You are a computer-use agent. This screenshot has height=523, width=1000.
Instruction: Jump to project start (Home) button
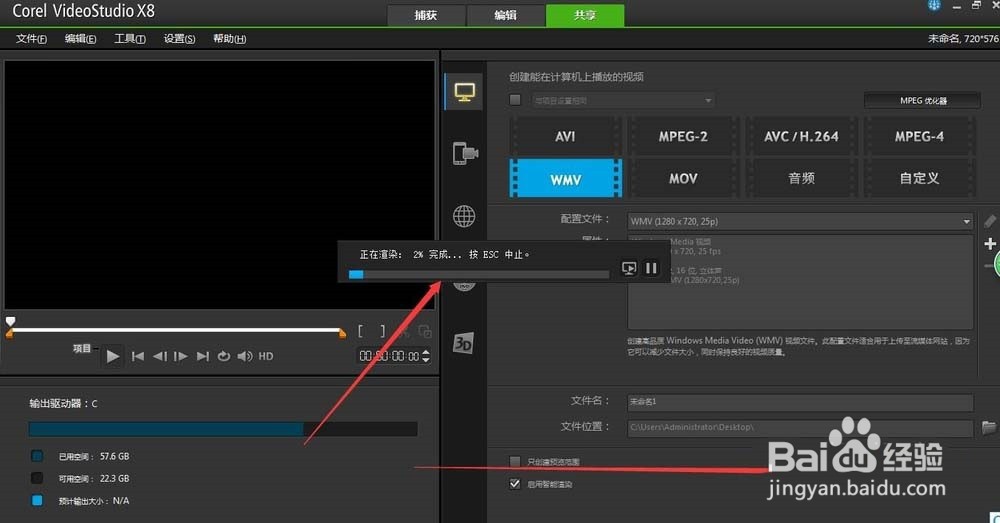[137, 356]
